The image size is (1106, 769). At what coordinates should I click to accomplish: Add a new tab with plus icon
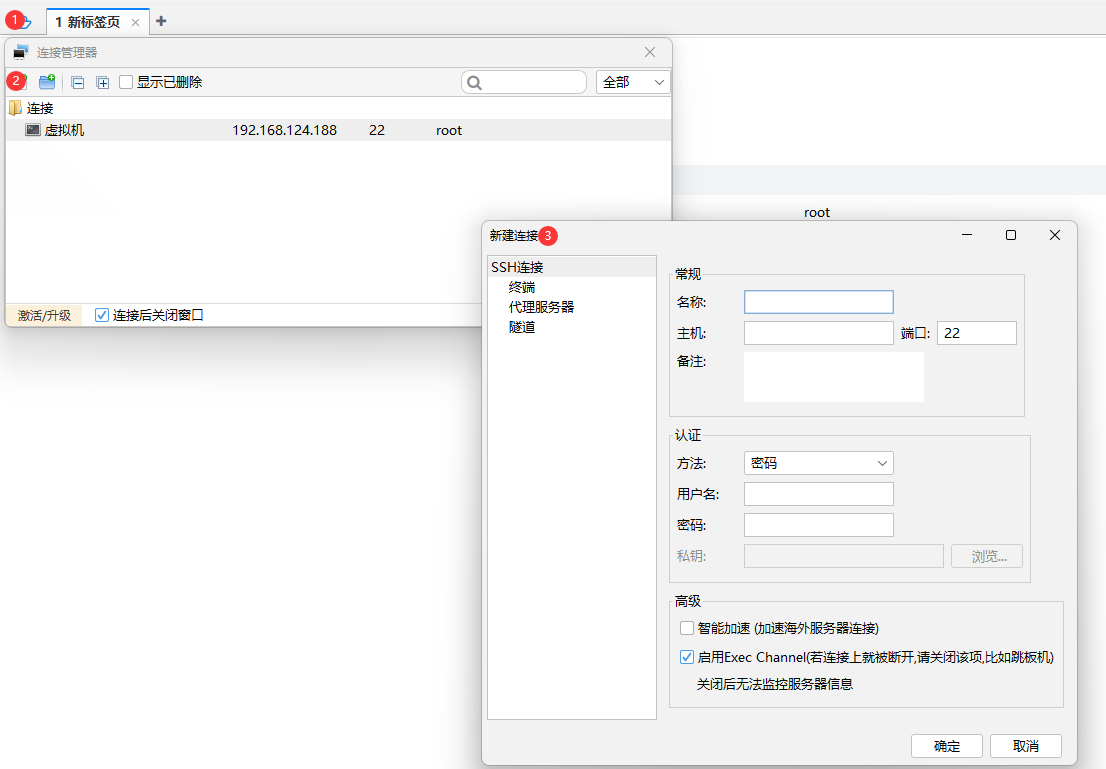pos(161,21)
